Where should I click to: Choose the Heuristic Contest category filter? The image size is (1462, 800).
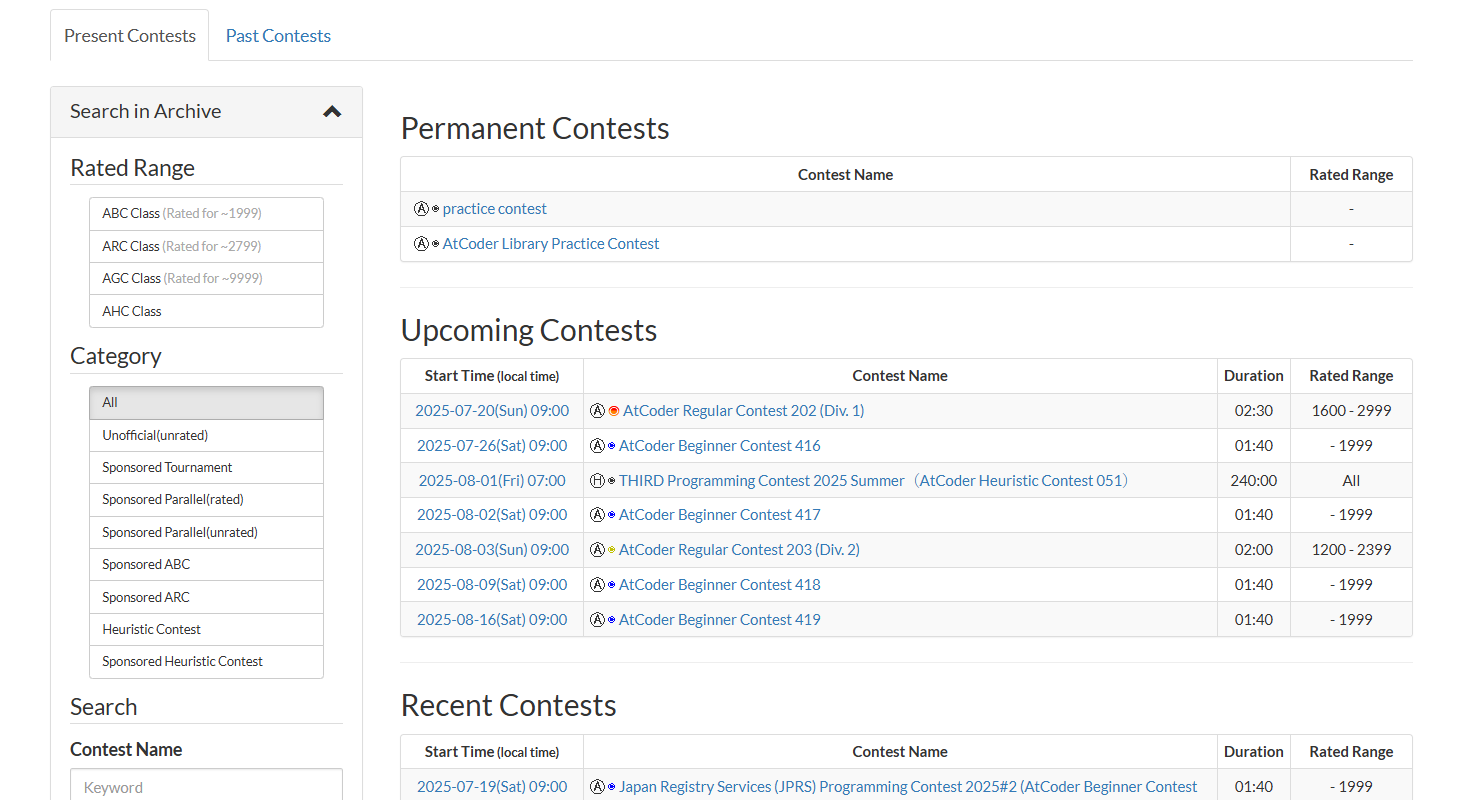[x=206, y=629]
